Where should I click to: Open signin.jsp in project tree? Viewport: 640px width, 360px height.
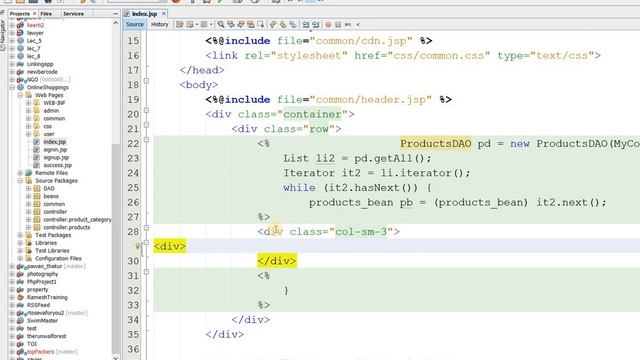[55, 150]
